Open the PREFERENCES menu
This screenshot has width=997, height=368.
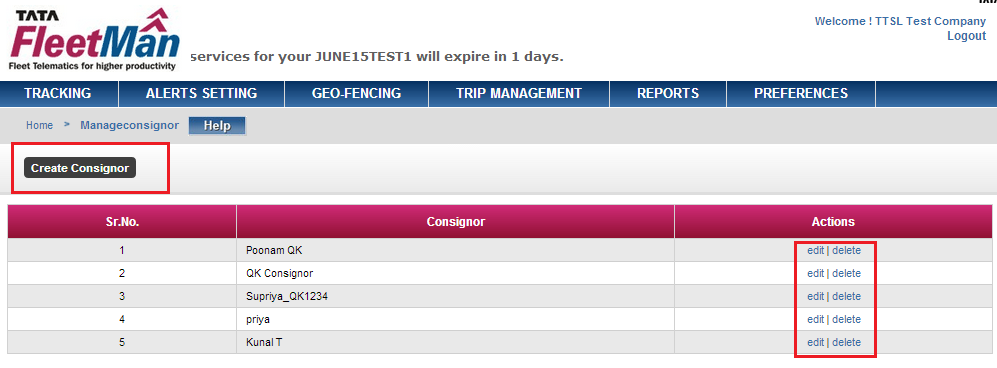(801, 93)
